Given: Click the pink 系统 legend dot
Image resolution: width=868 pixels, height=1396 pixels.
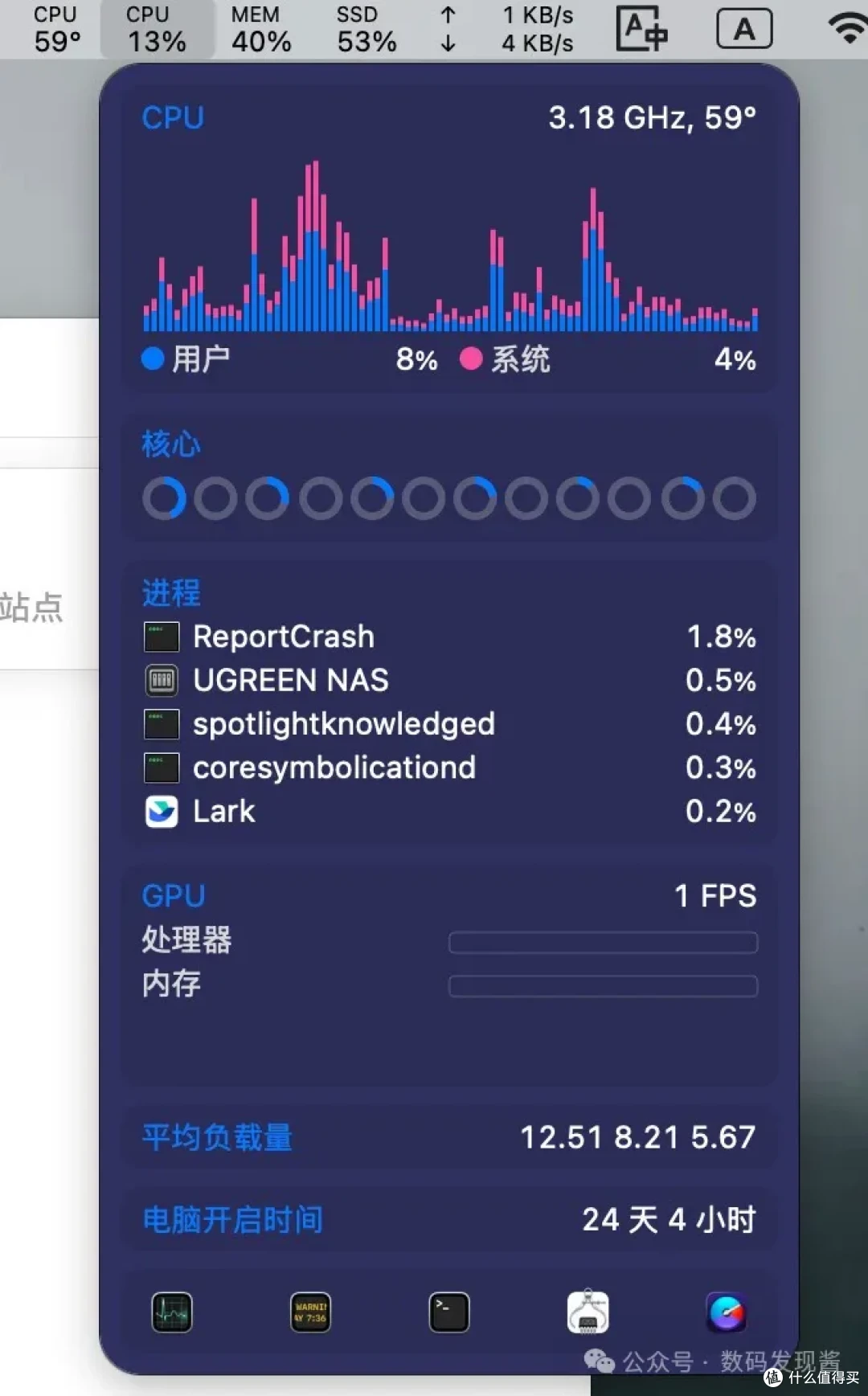Looking at the screenshot, I should click(x=471, y=358).
